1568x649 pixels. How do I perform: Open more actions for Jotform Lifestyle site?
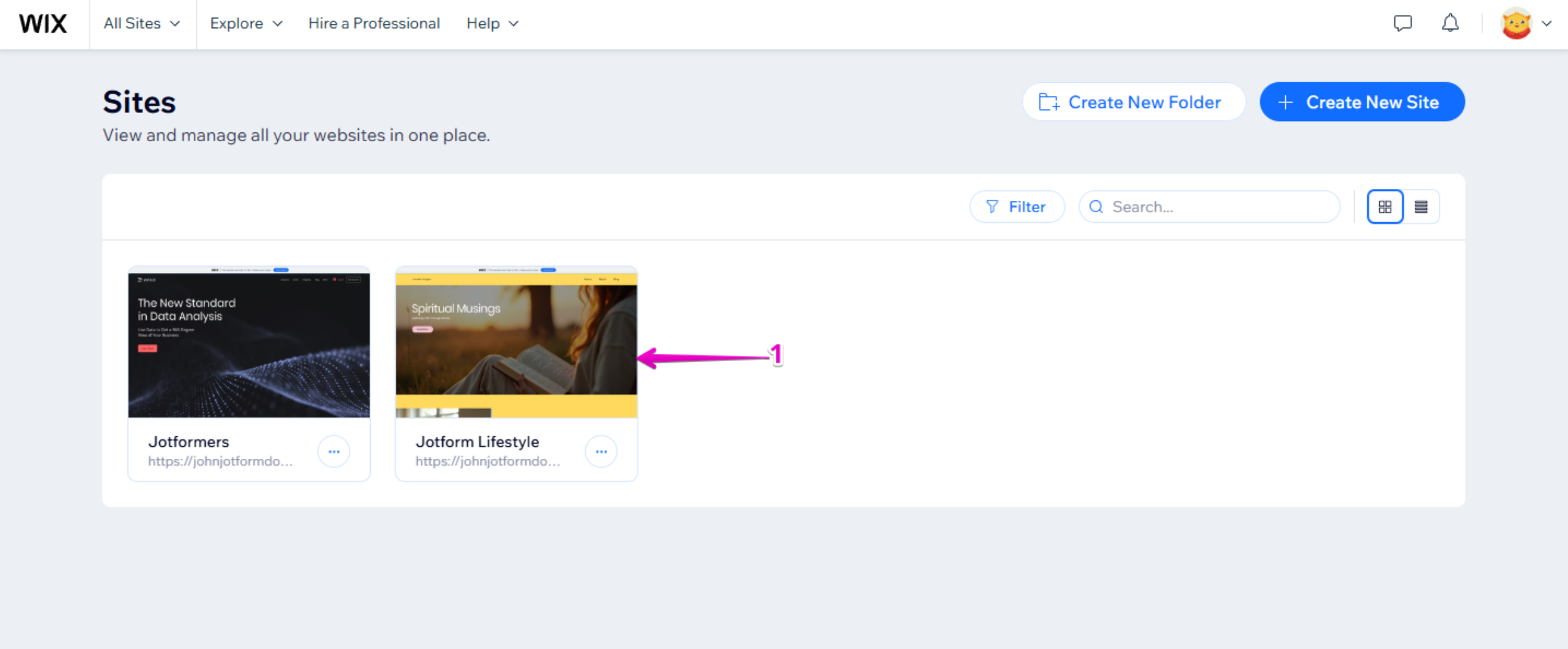pos(601,451)
